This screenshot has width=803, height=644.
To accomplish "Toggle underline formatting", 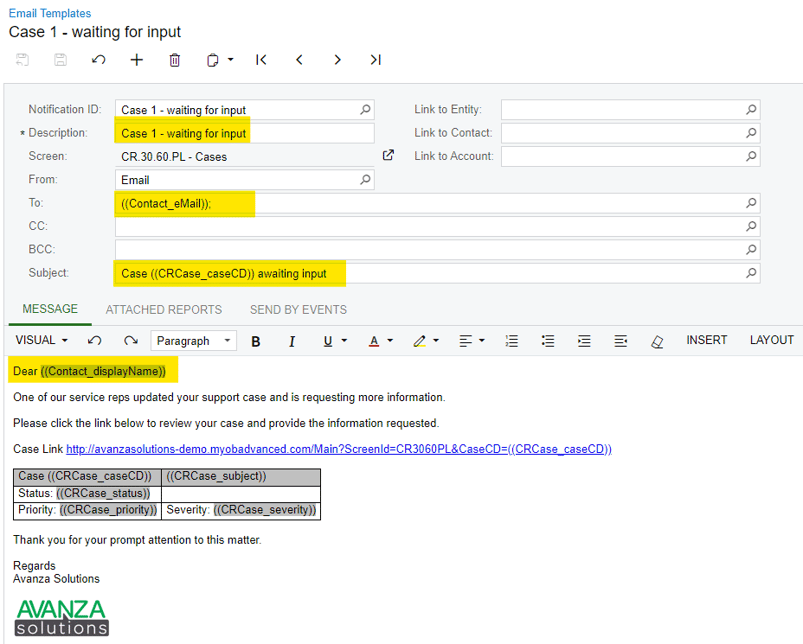I will 328,341.
